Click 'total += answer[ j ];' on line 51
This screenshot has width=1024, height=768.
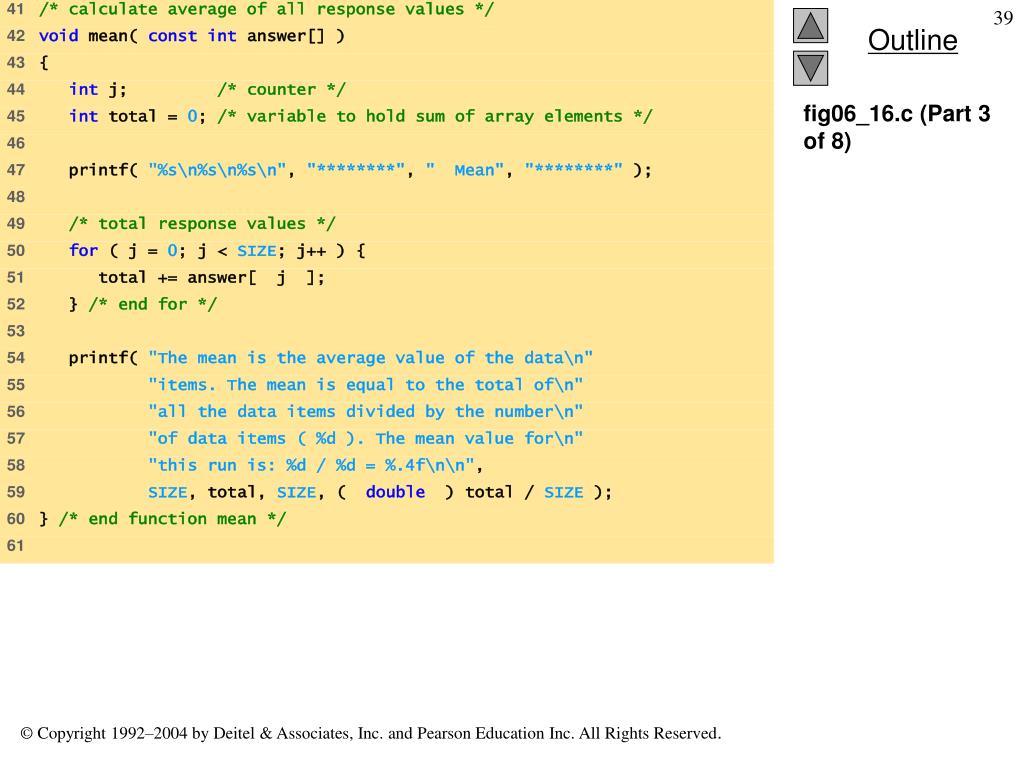tap(212, 278)
